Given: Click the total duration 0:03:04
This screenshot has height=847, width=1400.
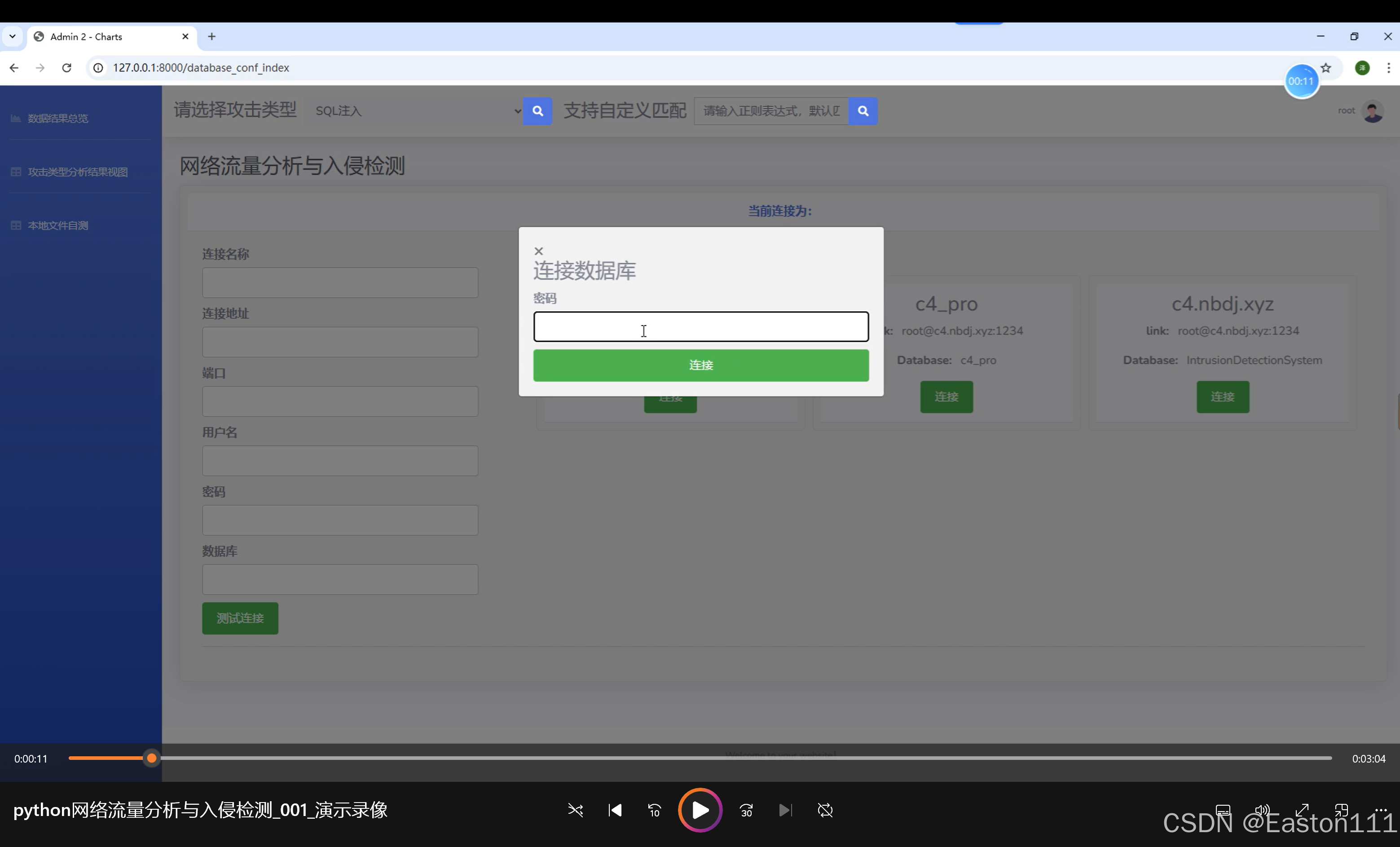Looking at the screenshot, I should [x=1368, y=759].
